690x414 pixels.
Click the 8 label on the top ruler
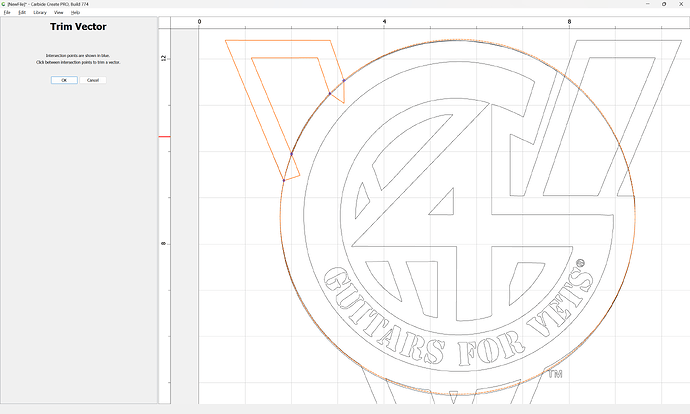pos(569,22)
